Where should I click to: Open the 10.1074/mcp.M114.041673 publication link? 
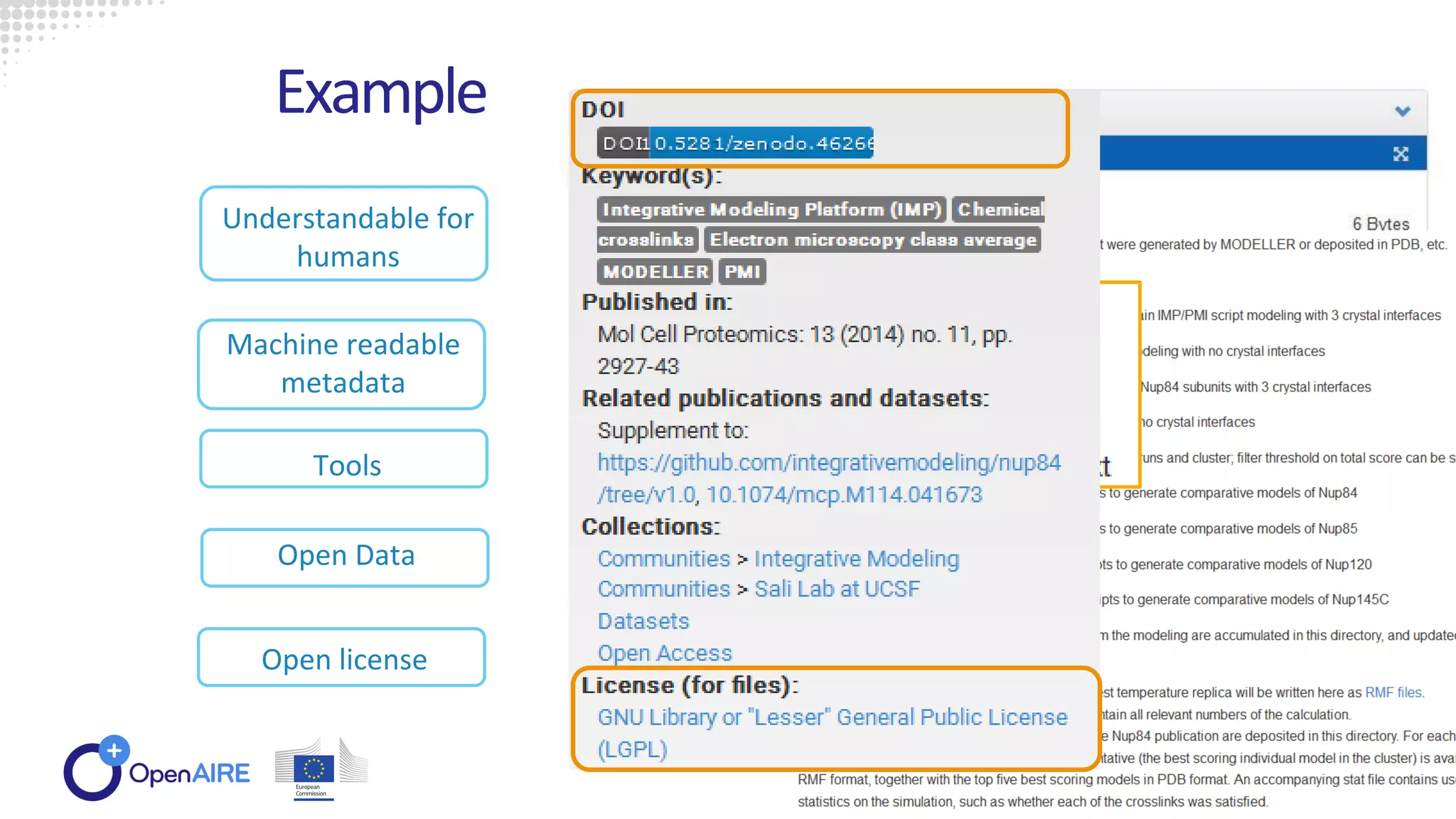pos(844,495)
